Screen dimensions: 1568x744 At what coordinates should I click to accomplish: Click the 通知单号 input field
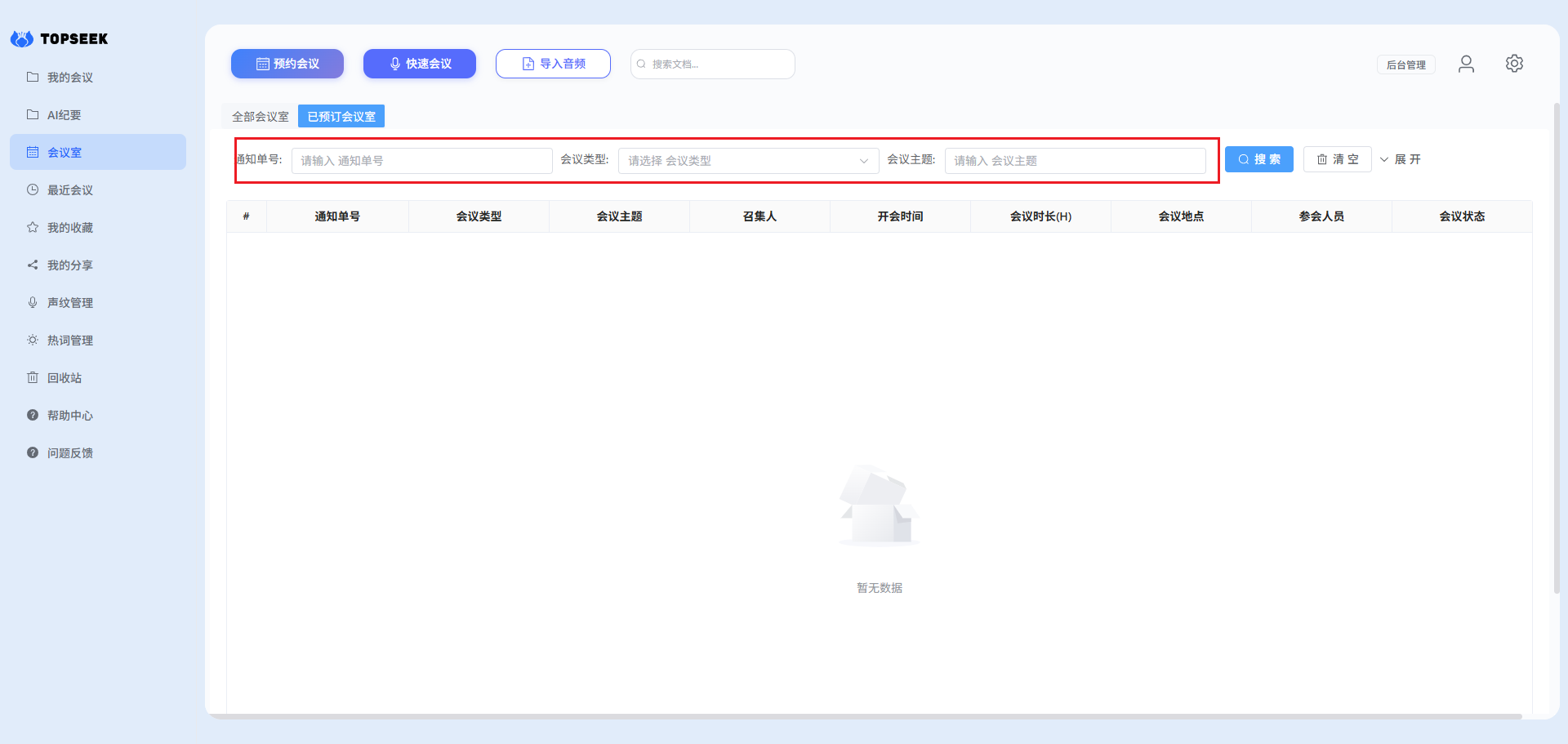[421, 161]
